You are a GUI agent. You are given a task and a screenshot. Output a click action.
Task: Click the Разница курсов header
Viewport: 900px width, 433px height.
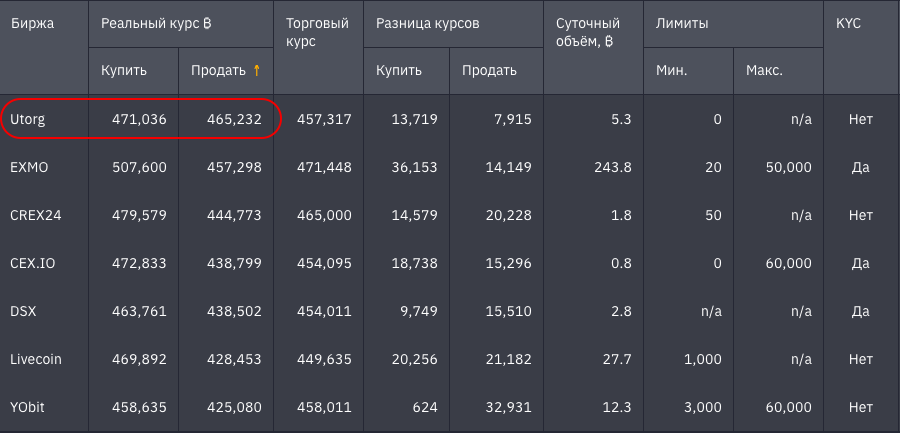point(428,24)
